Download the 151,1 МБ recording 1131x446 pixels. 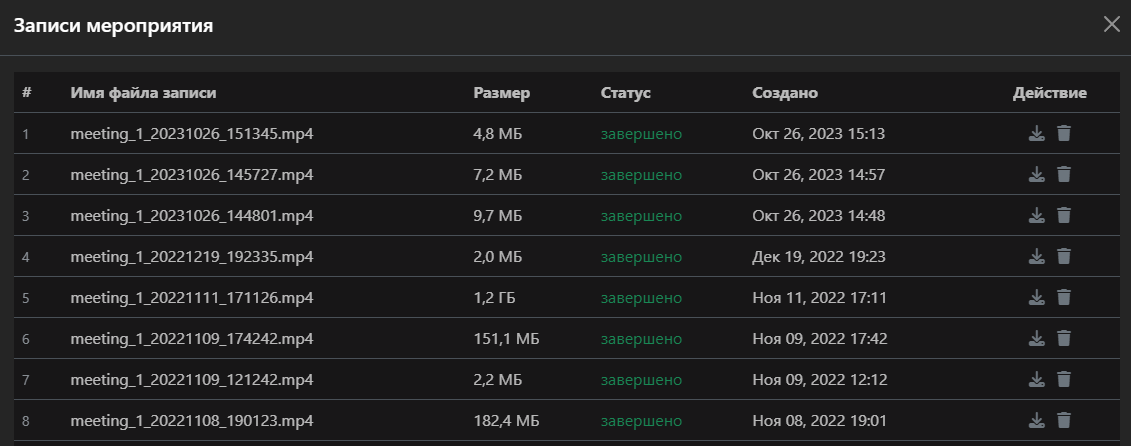coord(1037,338)
